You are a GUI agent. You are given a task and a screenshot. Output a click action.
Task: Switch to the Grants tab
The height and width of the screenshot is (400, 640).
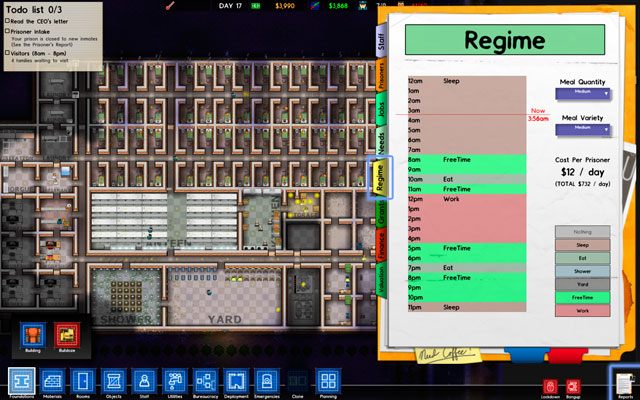(381, 213)
